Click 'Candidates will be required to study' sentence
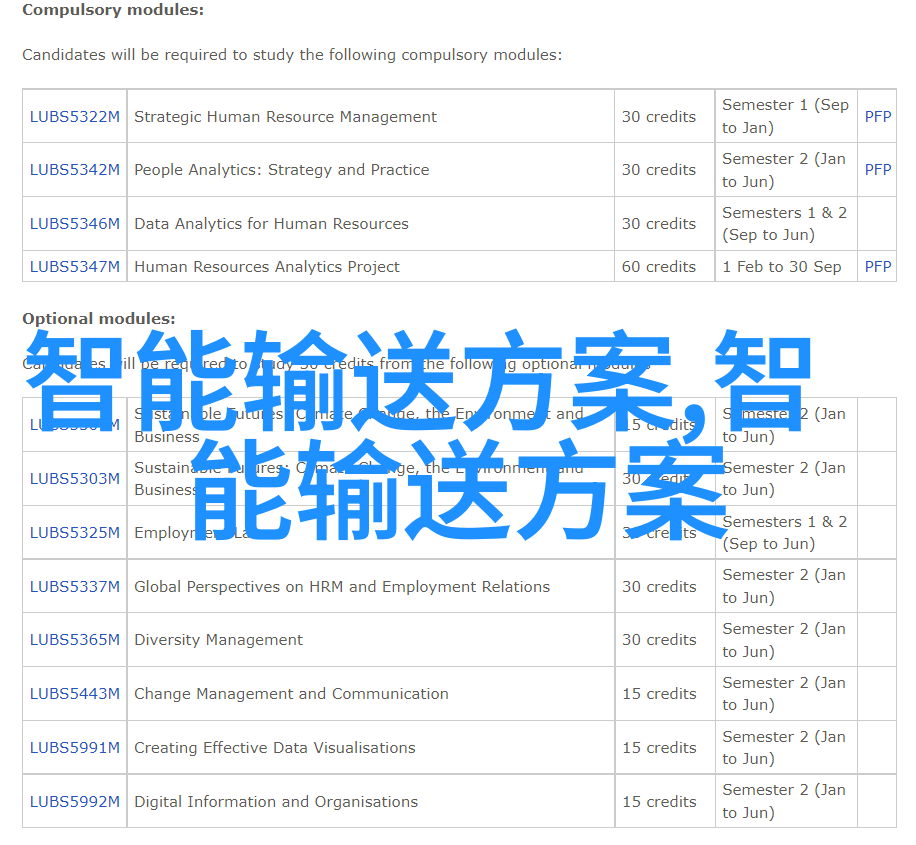Viewport: 916px width, 845px height. coord(292,55)
